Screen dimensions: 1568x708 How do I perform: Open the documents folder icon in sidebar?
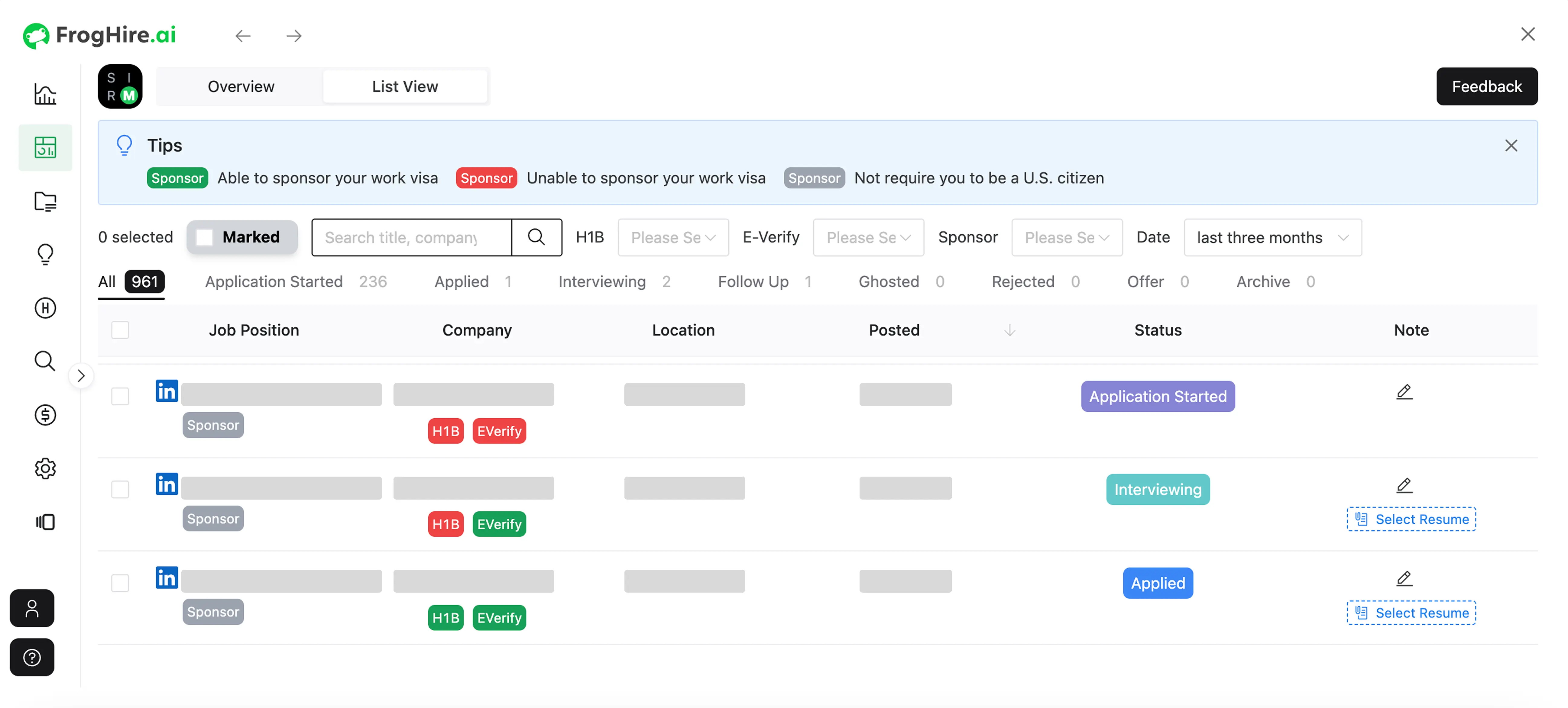pyautogui.click(x=45, y=201)
